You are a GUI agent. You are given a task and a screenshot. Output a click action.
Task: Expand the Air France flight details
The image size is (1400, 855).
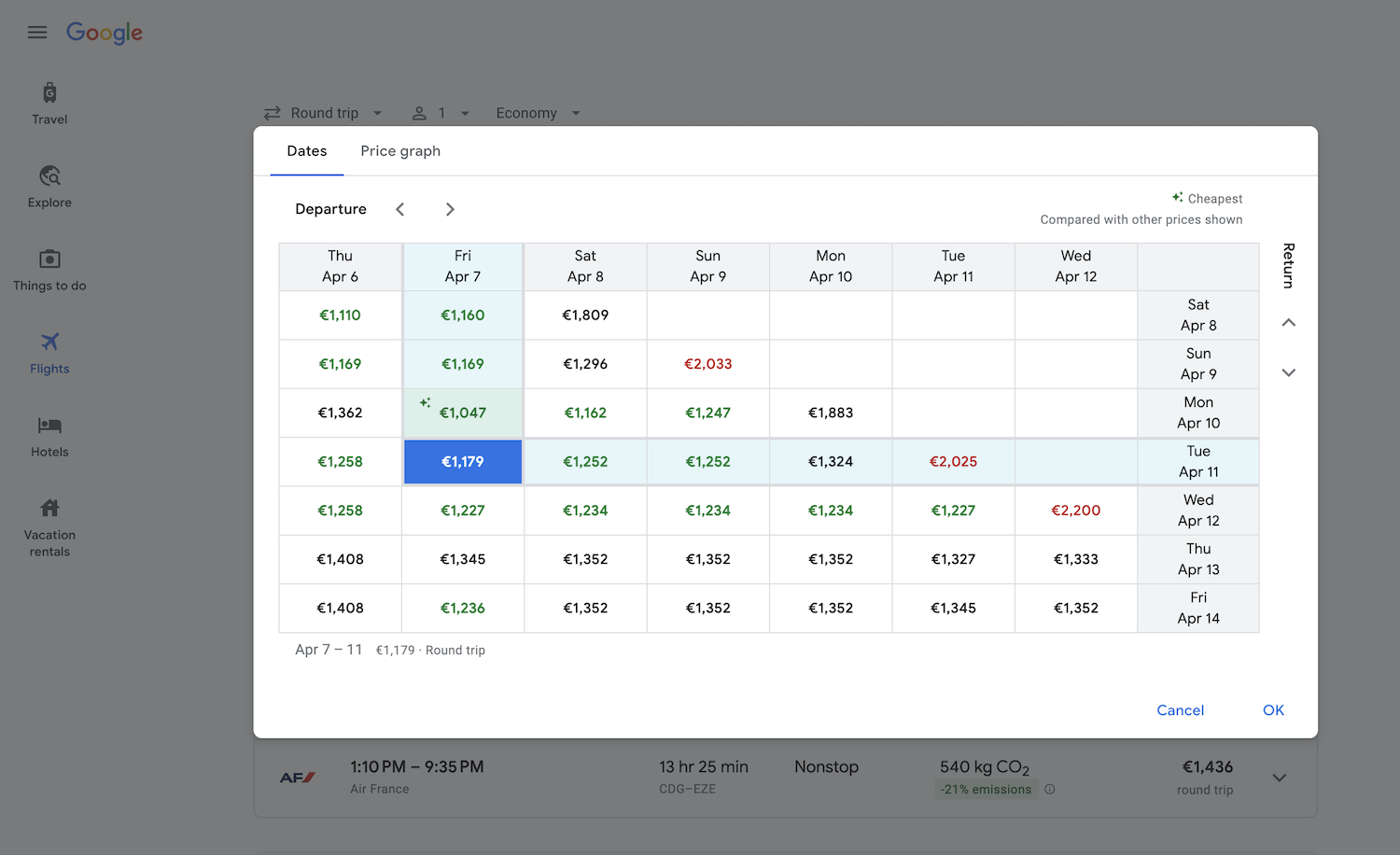[x=1279, y=778]
